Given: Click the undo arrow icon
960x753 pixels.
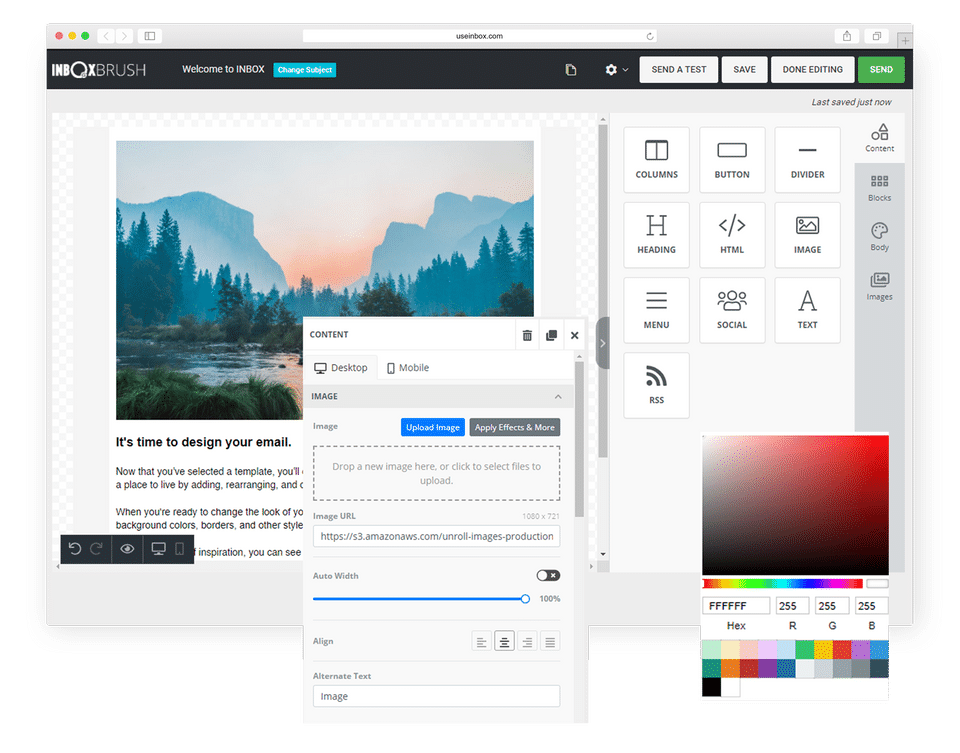Looking at the screenshot, I should pos(75,549).
